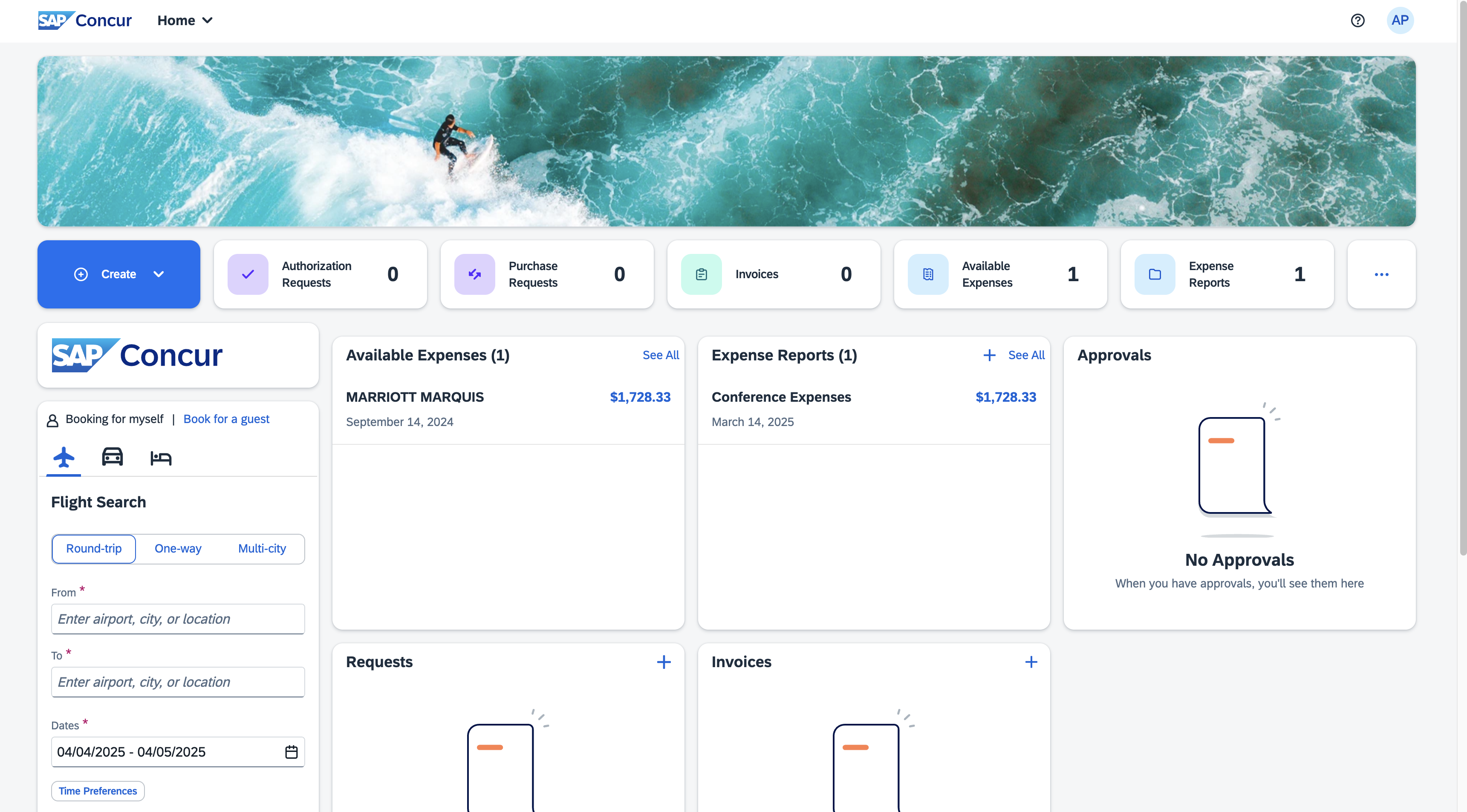The height and width of the screenshot is (812, 1467).
Task: Add a new request with plus icon
Action: [664, 662]
